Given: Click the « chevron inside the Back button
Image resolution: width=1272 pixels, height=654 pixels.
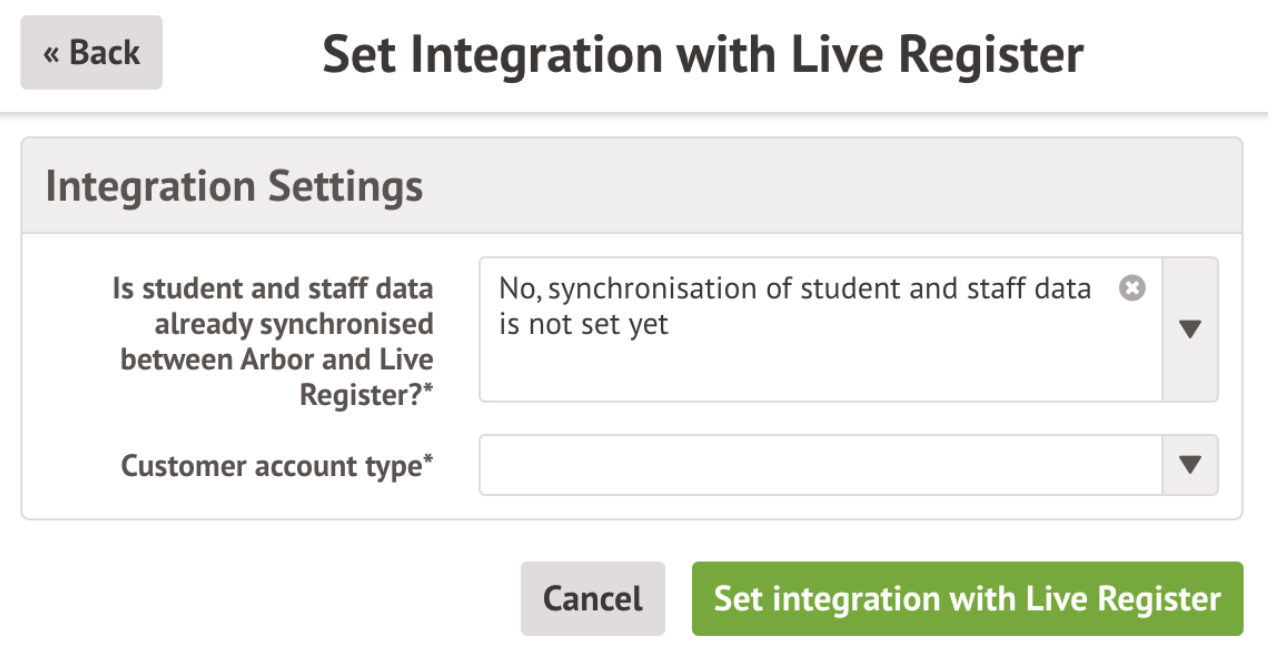Looking at the screenshot, I should click(x=52, y=54).
